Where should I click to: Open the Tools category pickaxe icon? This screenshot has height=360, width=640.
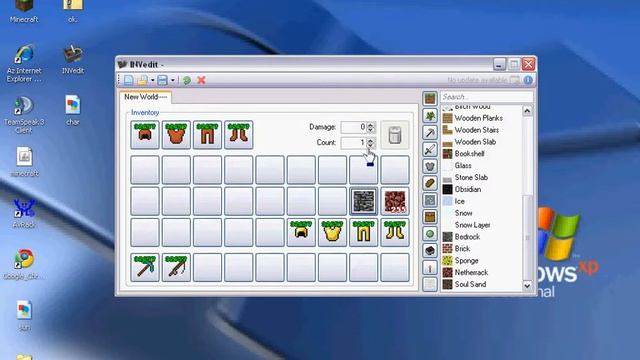(x=430, y=132)
